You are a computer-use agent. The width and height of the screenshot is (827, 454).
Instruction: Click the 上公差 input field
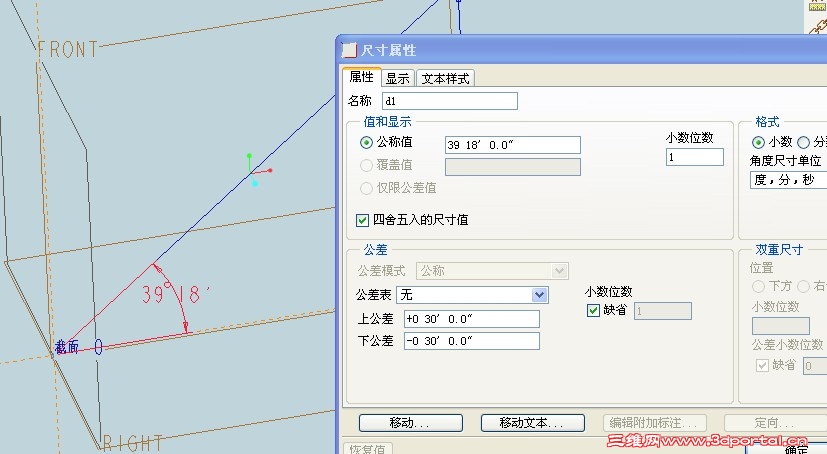pyautogui.click(x=470, y=319)
